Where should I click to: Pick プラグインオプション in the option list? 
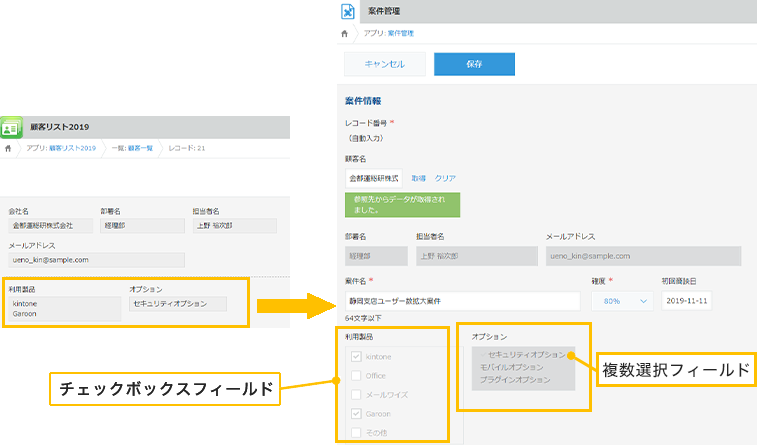coord(515,380)
